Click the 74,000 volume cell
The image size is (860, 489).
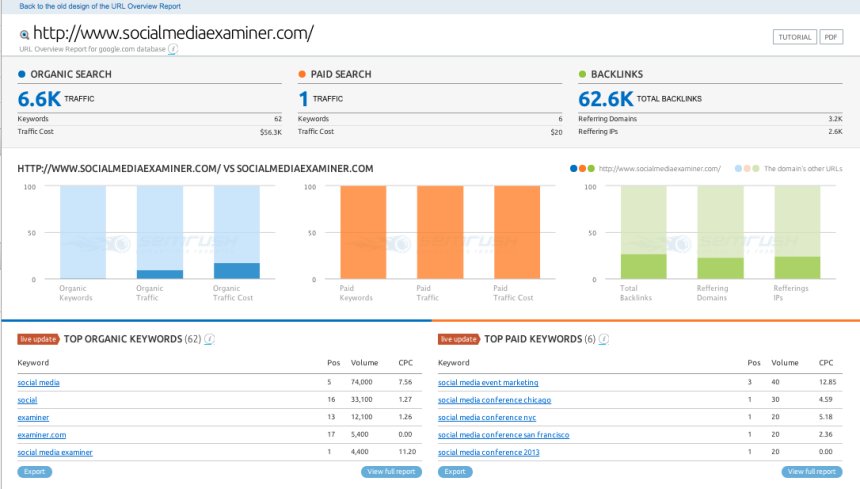[x=361, y=382]
